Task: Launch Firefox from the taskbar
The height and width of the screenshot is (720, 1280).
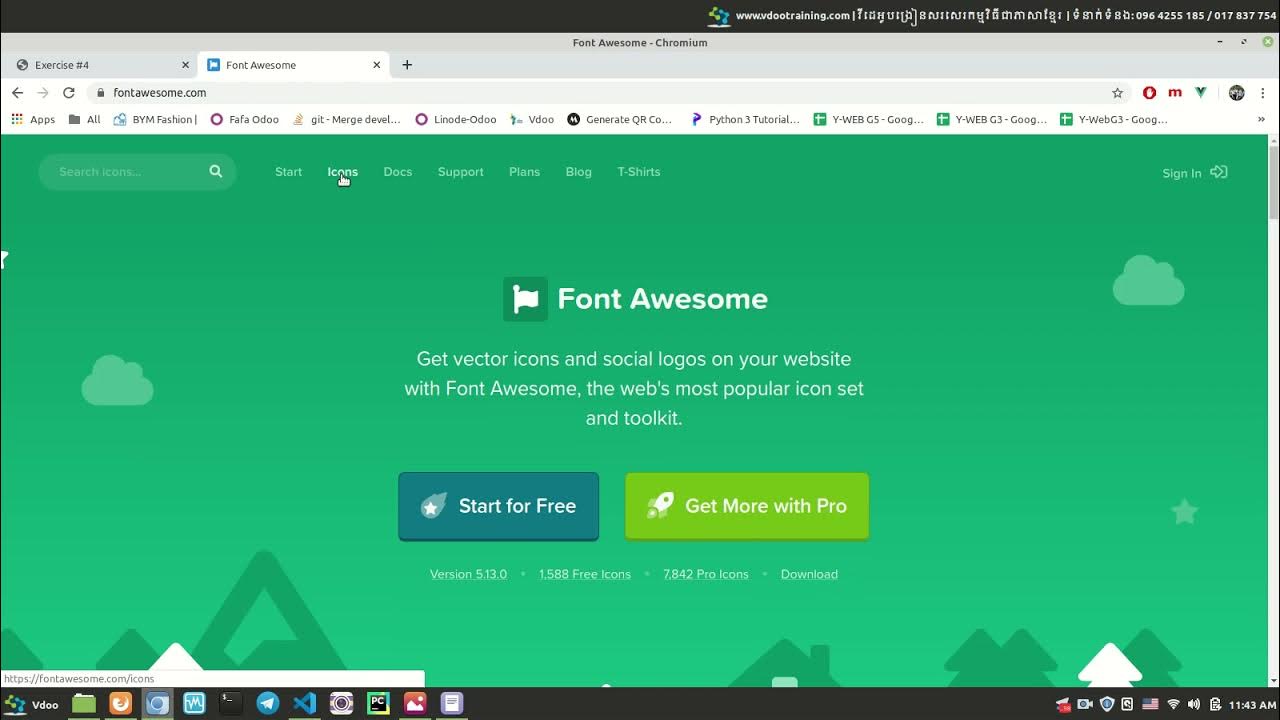Action: click(120, 703)
